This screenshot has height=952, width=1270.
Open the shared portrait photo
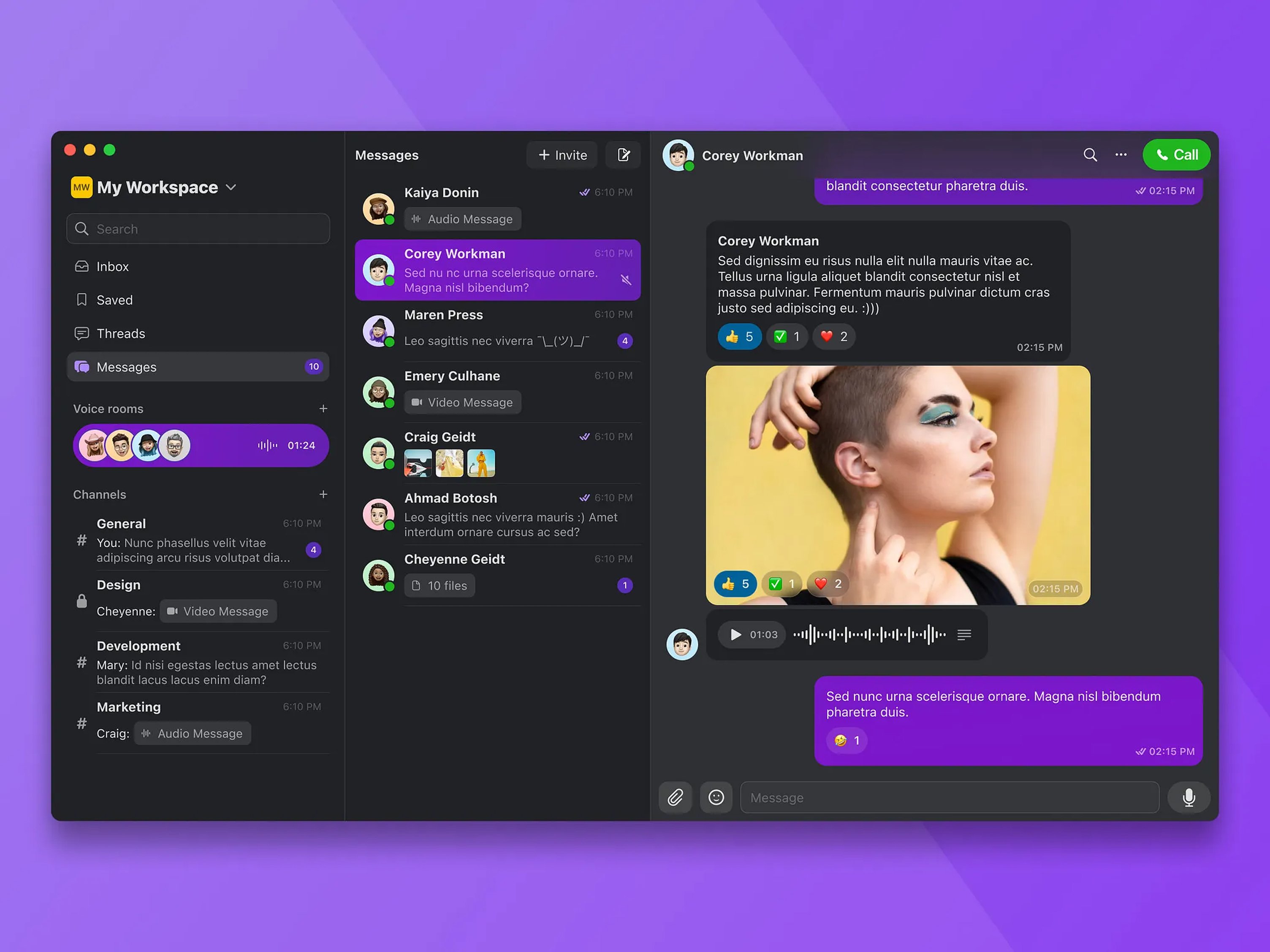pos(898,485)
